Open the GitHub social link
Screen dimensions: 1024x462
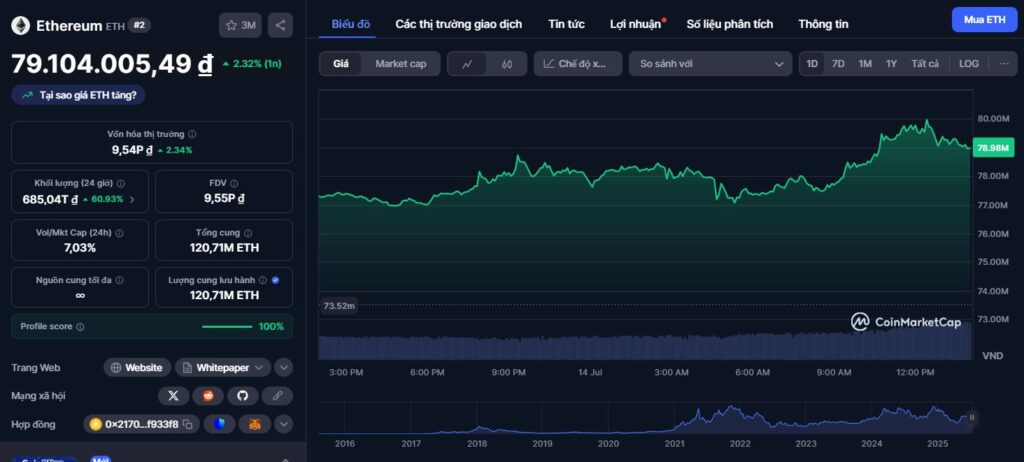click(x=243, y=395)
